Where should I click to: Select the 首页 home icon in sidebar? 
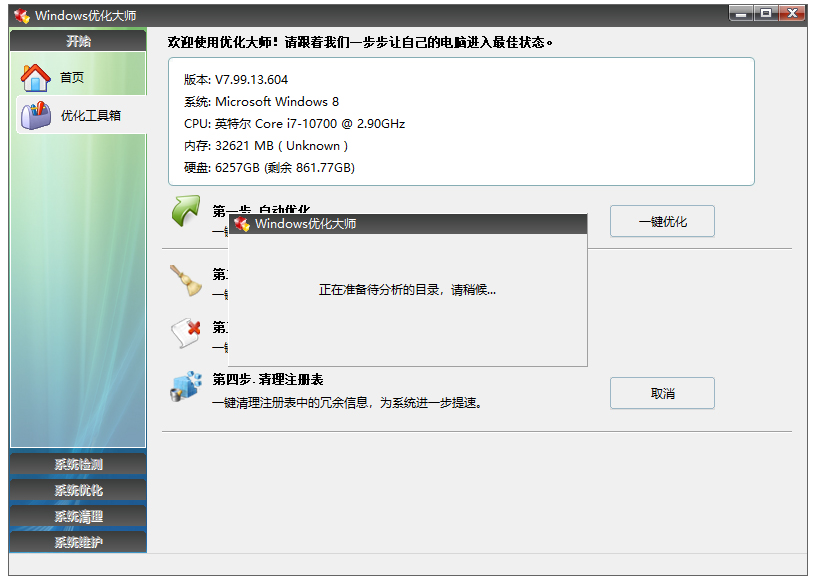[x=34, y=76]
